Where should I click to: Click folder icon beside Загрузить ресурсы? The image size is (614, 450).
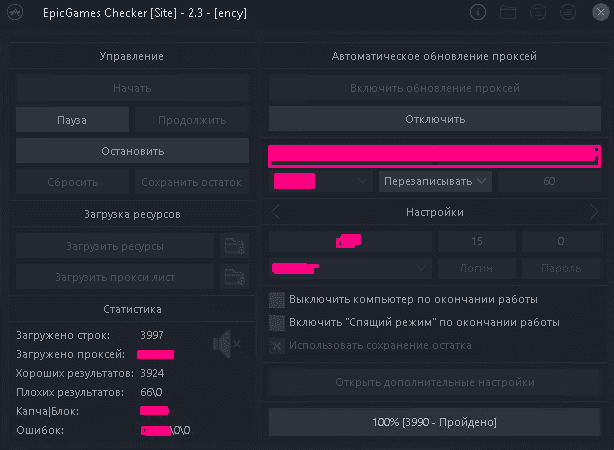click(235, 246)
